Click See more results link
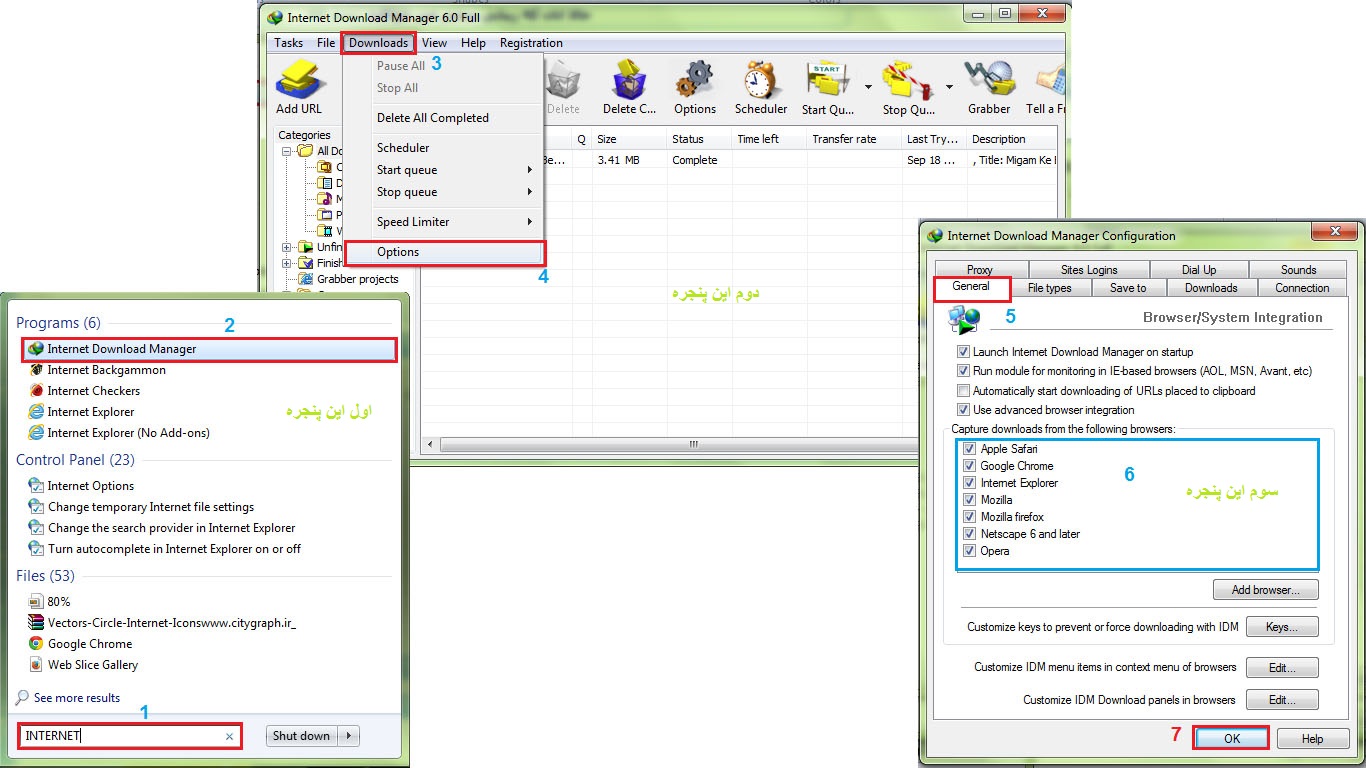The height and width of the screenshot is (768, 1366). tap(77, 698)
